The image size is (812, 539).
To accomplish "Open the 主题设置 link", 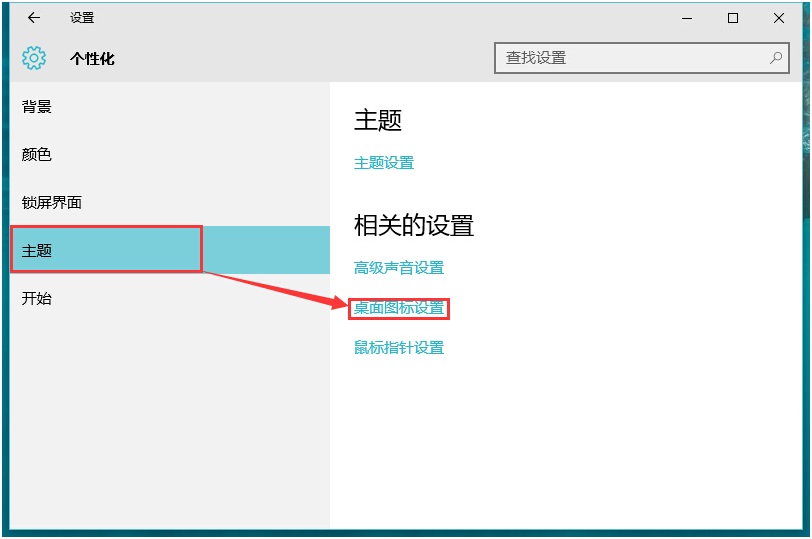I will tap(384, 163).
